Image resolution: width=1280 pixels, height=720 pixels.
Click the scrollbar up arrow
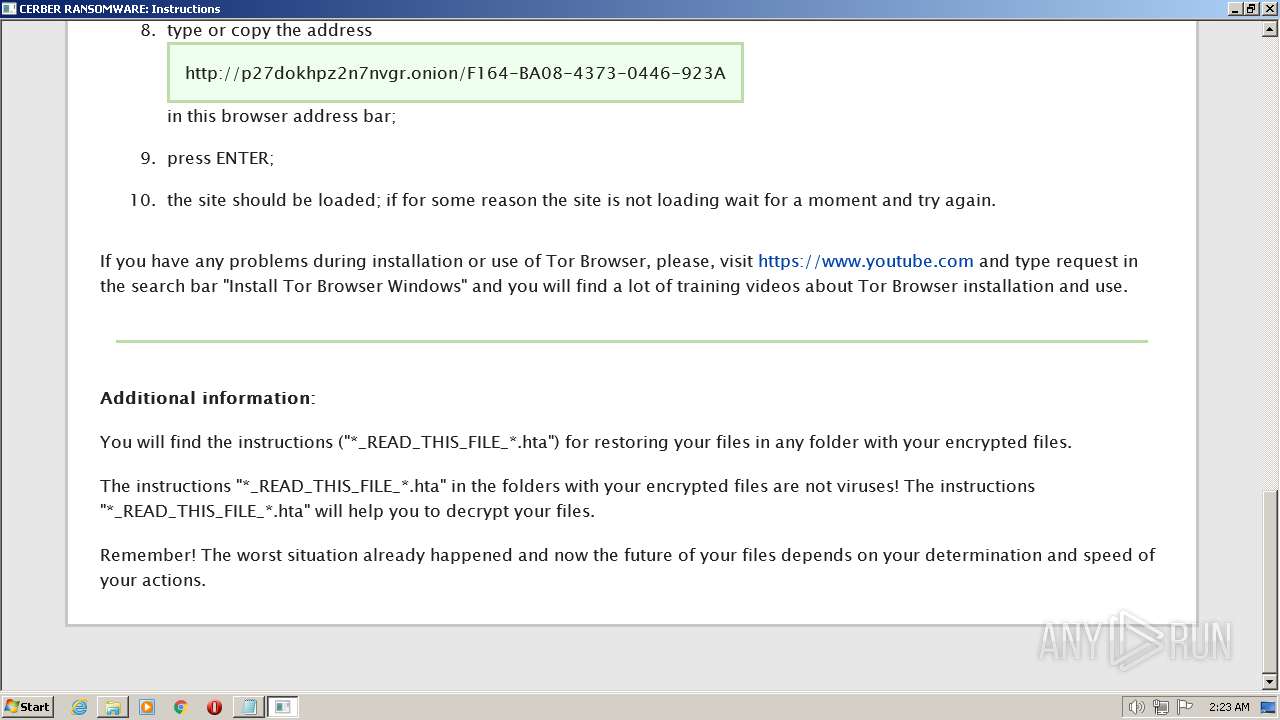[1270, 29]
